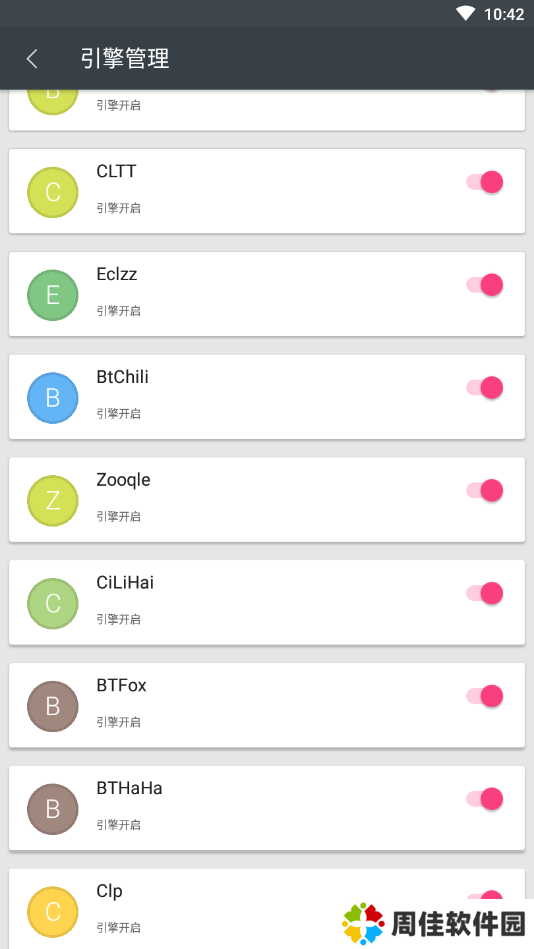Image resolution: width=534 pixels, height=949 pixels.
Task: Toggle the BTHaHa engine switch
Action: coord(485,800)
